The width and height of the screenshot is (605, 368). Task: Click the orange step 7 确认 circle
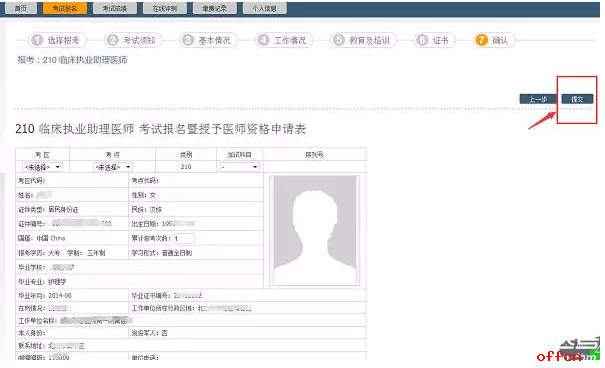point(482,40)
